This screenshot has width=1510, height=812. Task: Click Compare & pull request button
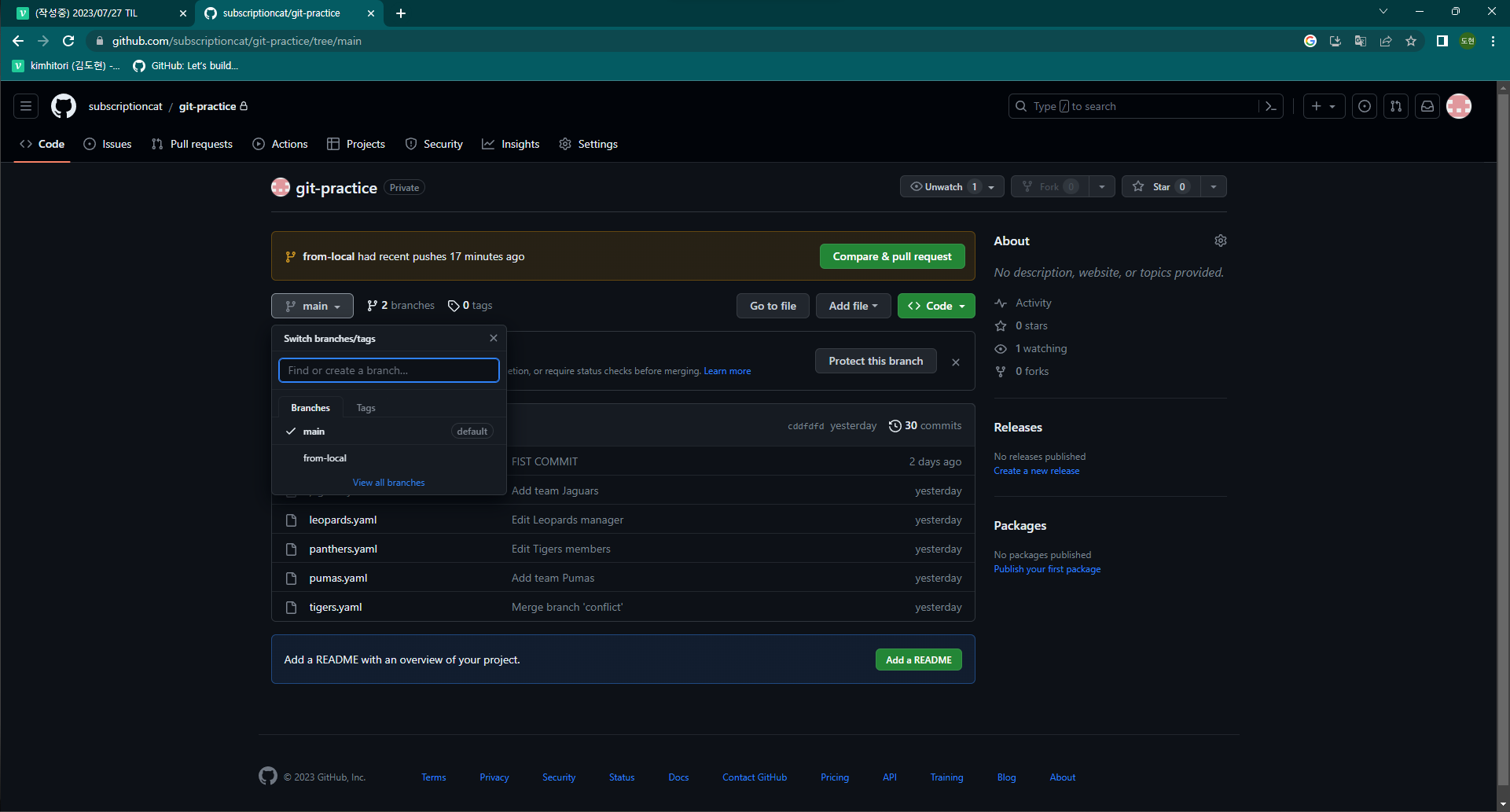click(892, 256)
